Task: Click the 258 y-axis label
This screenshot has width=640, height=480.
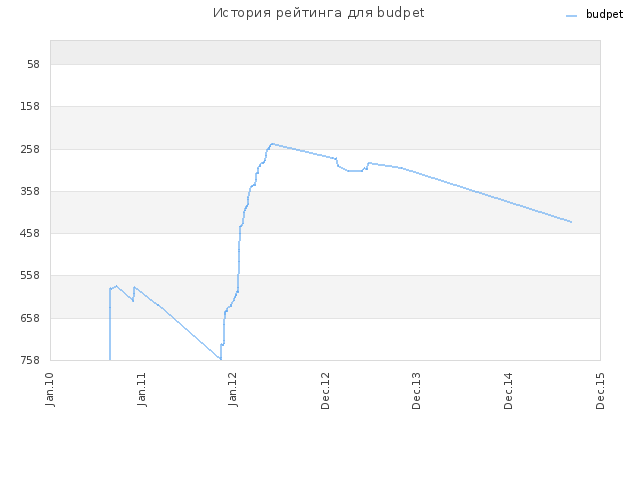Action: click(30, 149)
